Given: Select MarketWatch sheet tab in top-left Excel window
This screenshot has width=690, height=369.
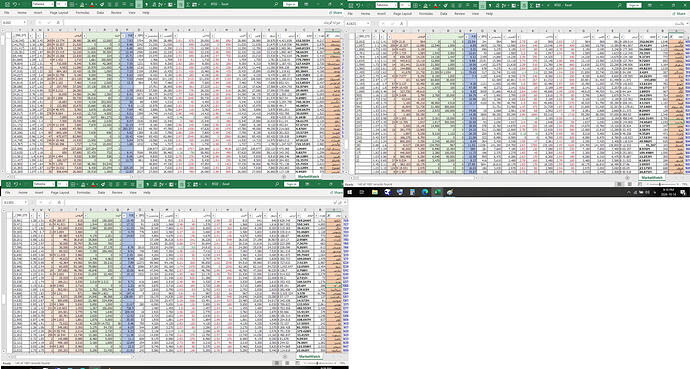Looking at the screenshot, I should pos(308,176).
